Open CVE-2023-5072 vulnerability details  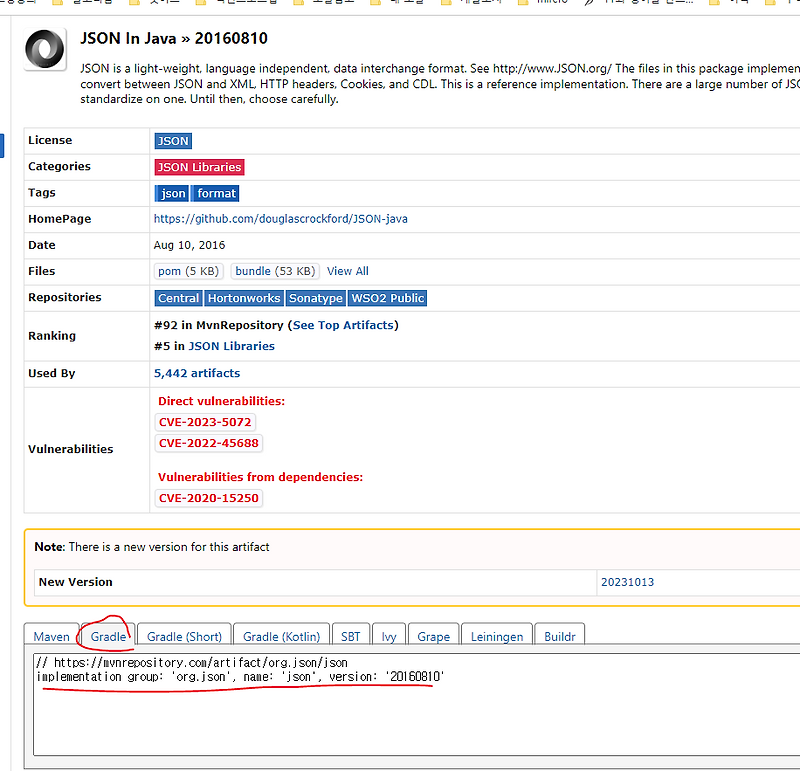(205, 422)
